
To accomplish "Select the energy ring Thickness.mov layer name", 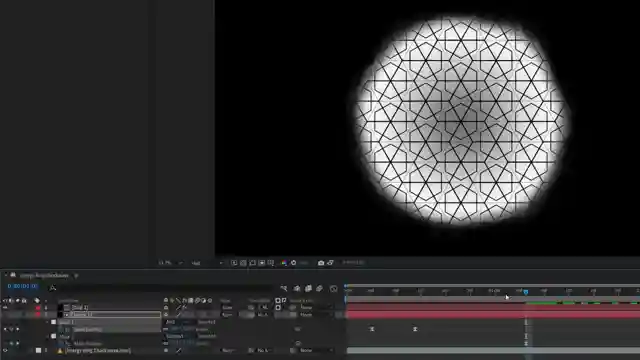I will [98, 351].
